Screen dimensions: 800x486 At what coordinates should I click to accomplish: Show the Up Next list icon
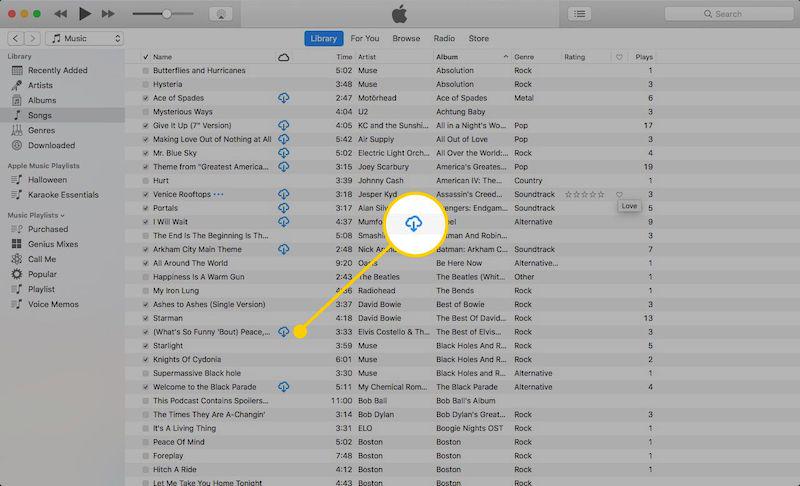(579, 14)
